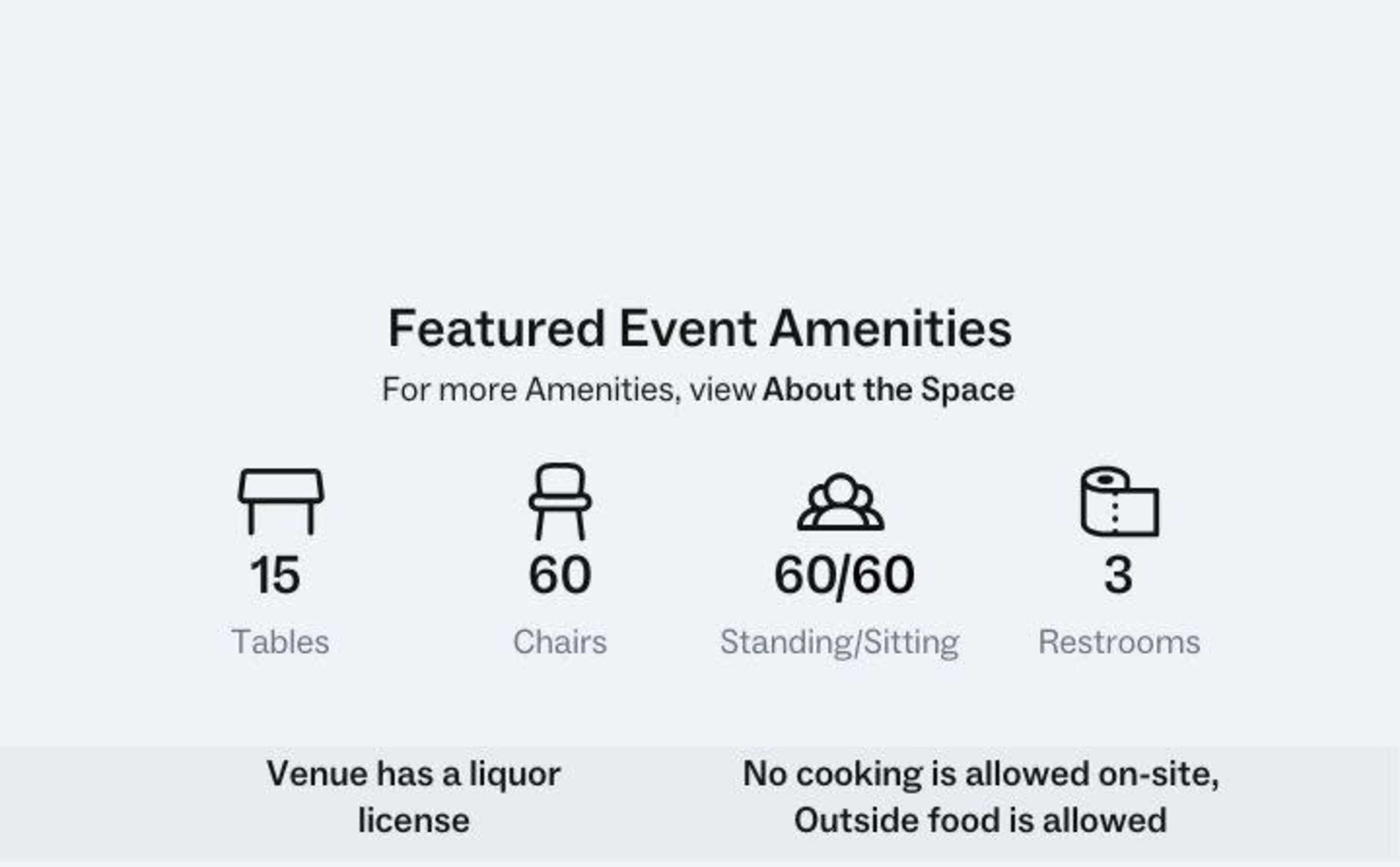Click the Featured Event Amenities heading
1400x867 pixels.
(x=700, y=329)
